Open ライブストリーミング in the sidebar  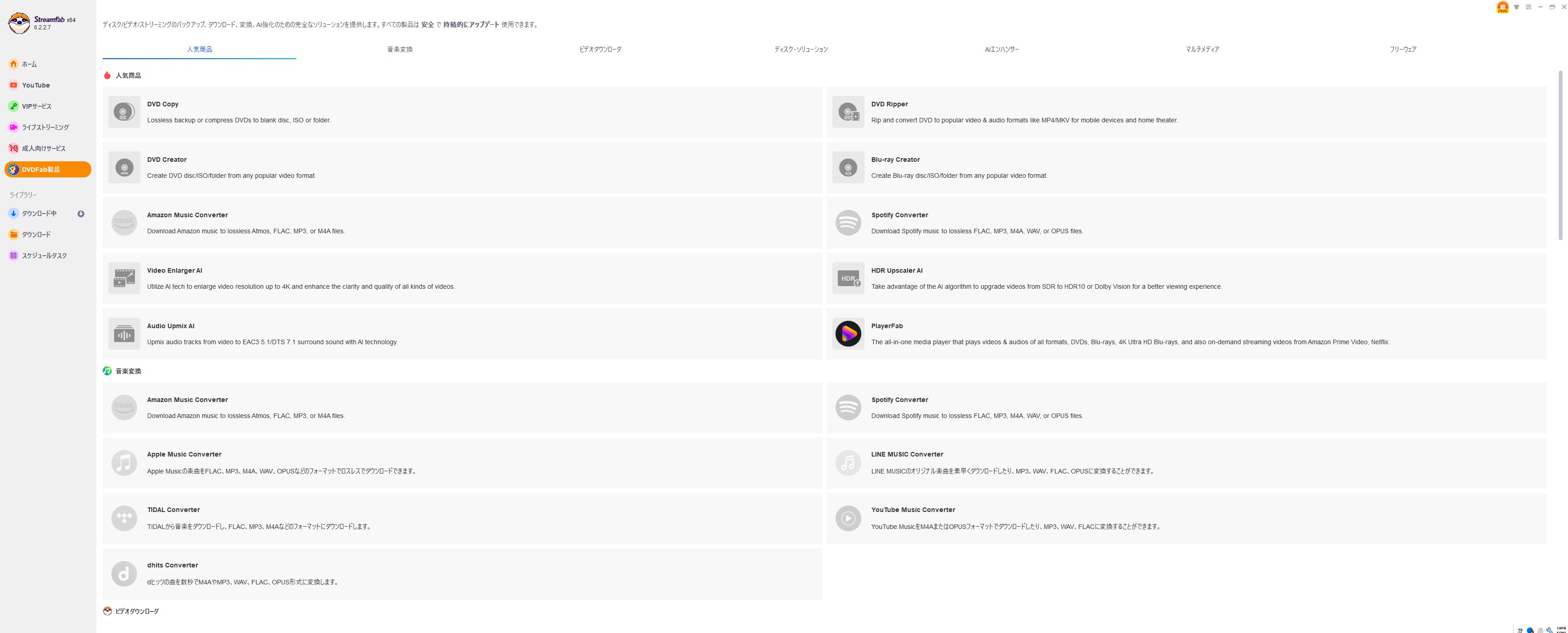pos(48,127)
